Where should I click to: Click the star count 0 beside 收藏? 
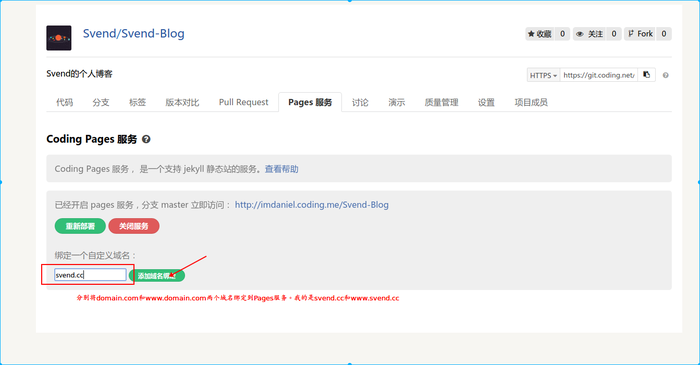(x=562, y=34)
